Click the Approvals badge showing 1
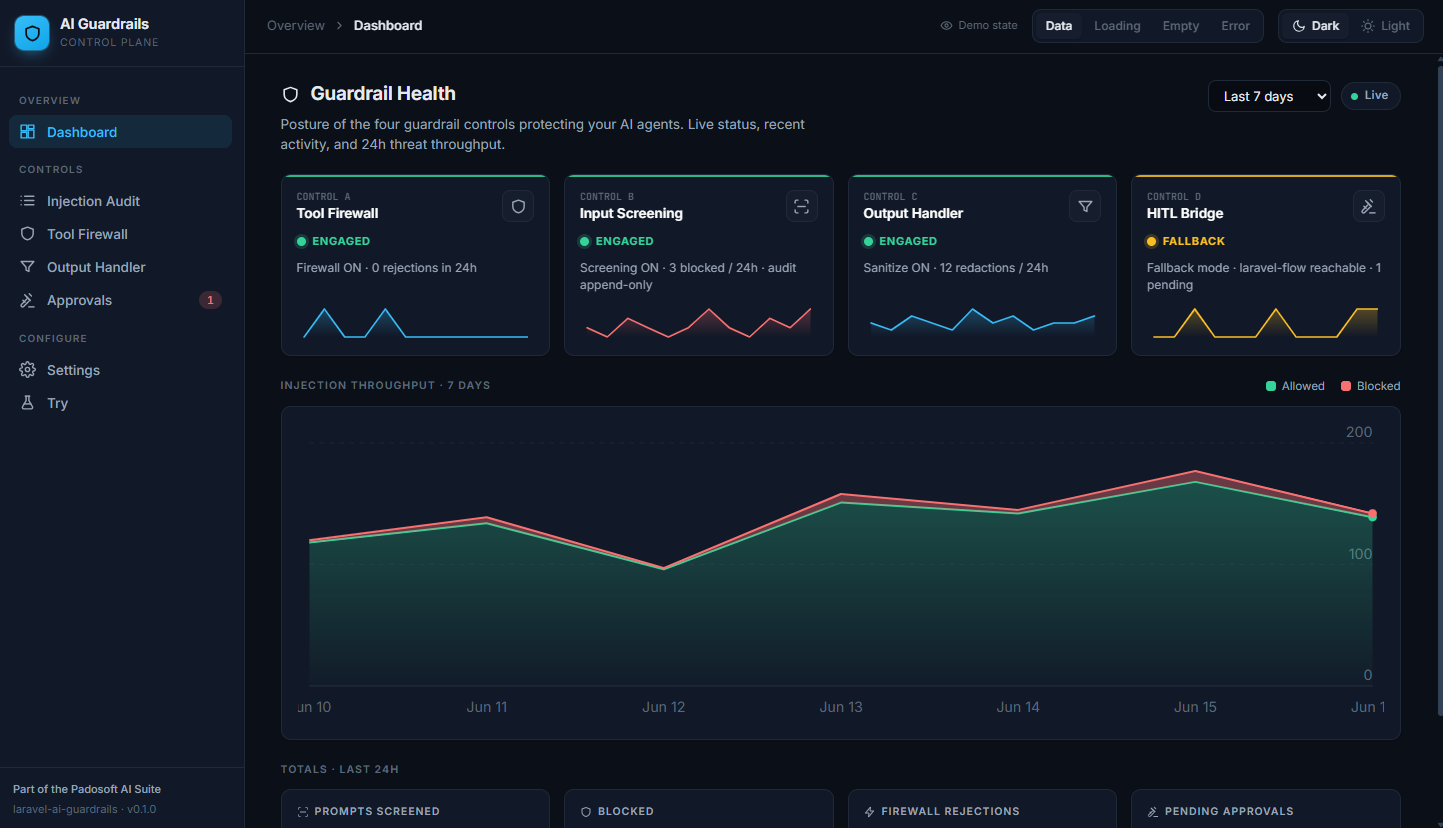This screenshot has width=1443, height=828. 210,300
